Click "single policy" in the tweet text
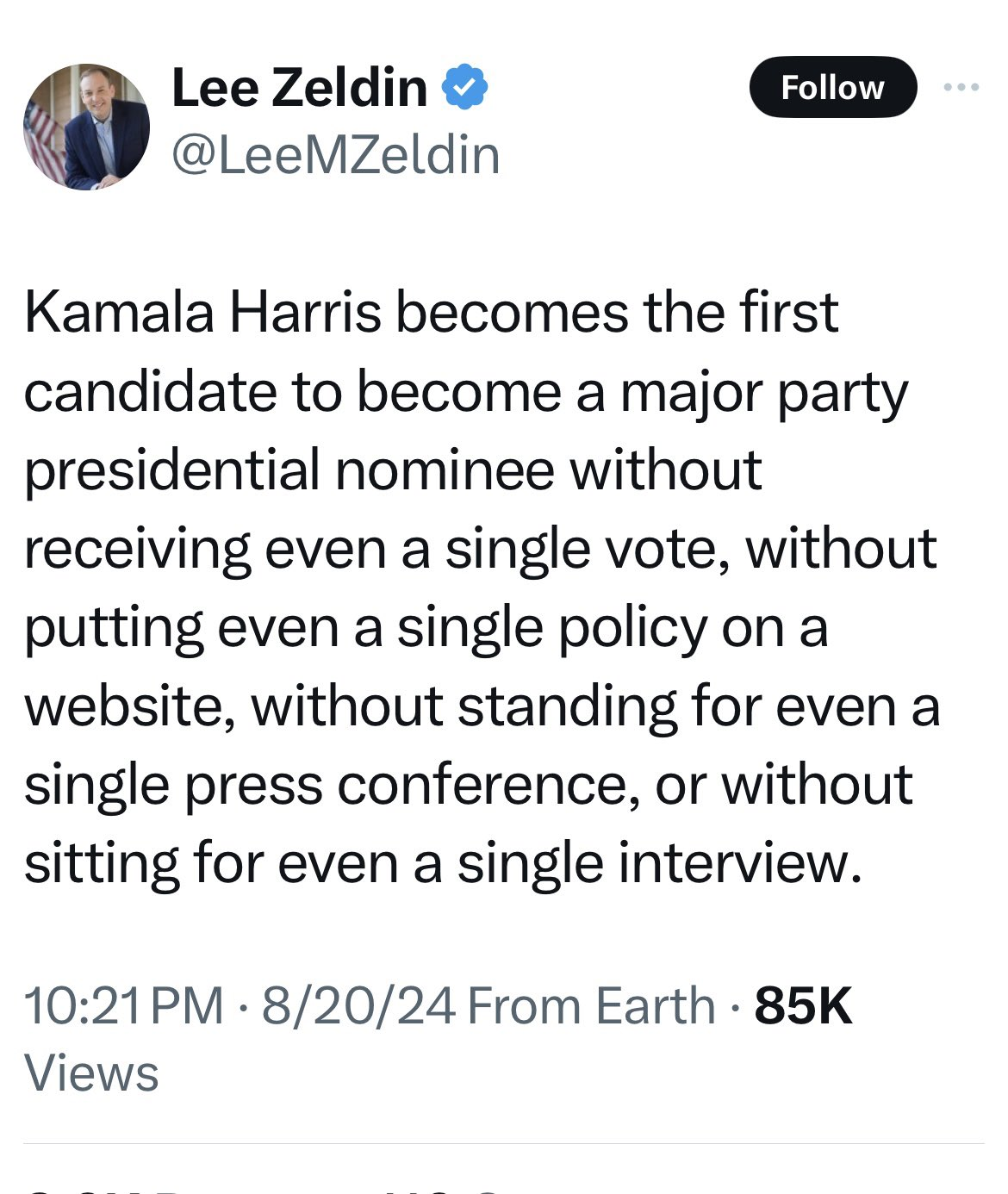This screenshot has width=1008, height=1194. tap(551, 628)
